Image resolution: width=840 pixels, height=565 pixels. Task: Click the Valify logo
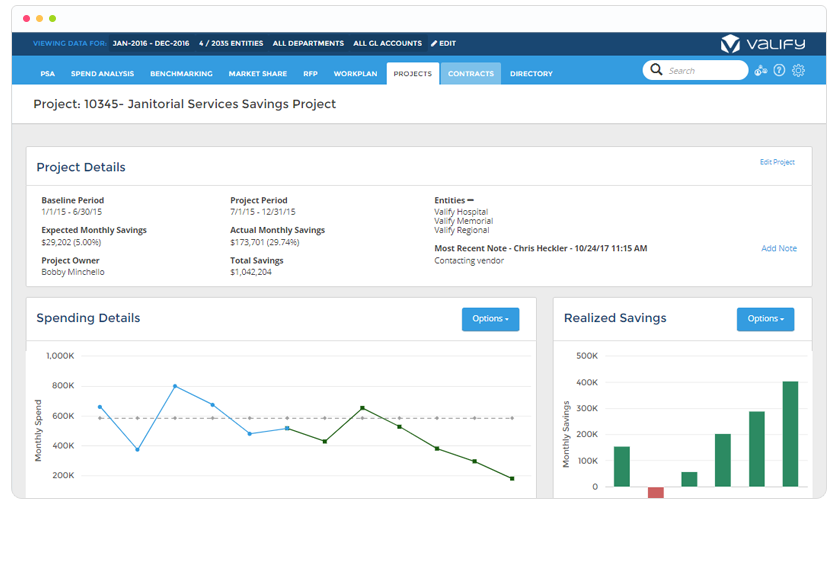[762, 44]
